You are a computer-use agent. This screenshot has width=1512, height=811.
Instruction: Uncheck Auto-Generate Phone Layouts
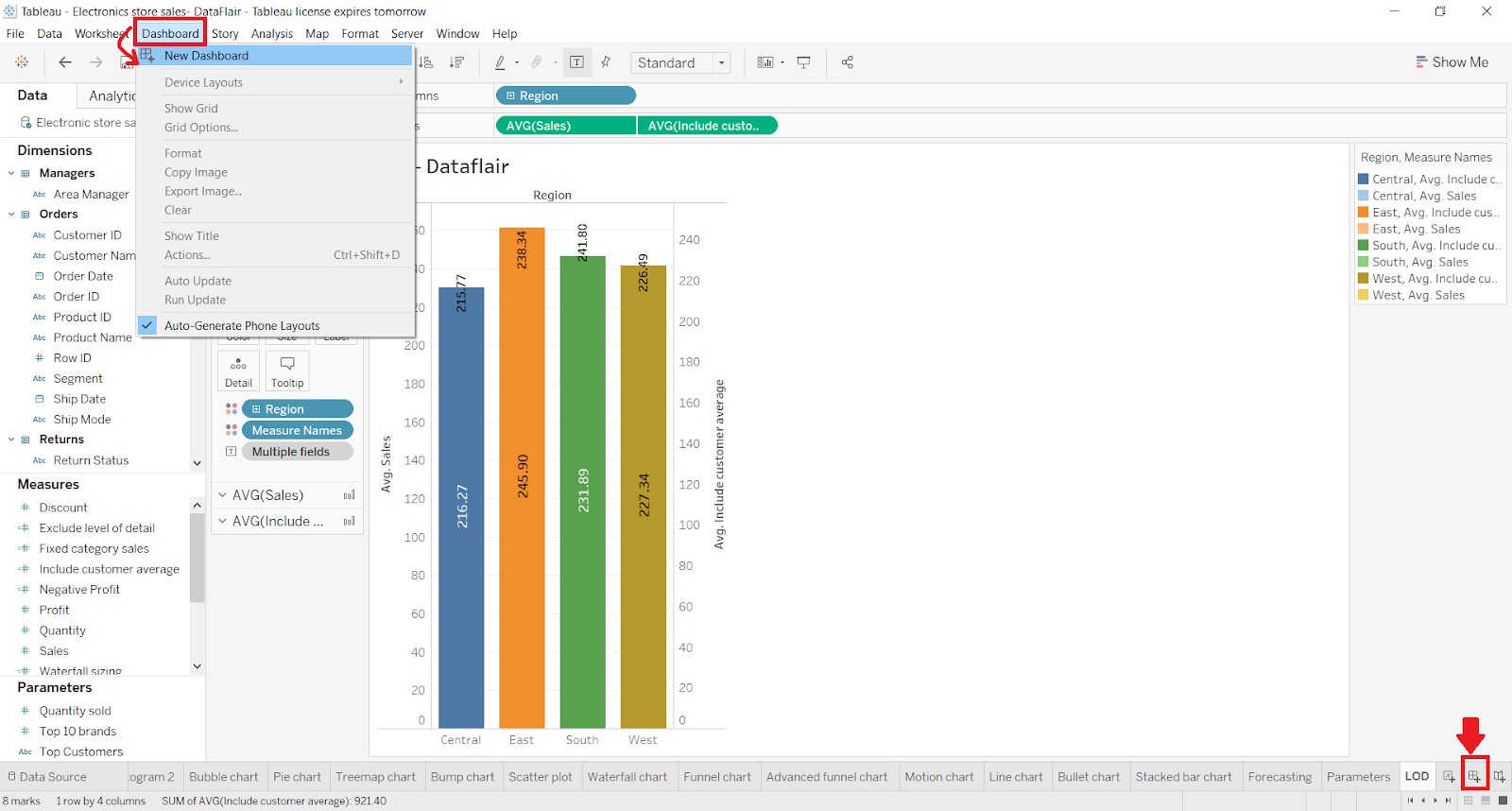point(242,325)
